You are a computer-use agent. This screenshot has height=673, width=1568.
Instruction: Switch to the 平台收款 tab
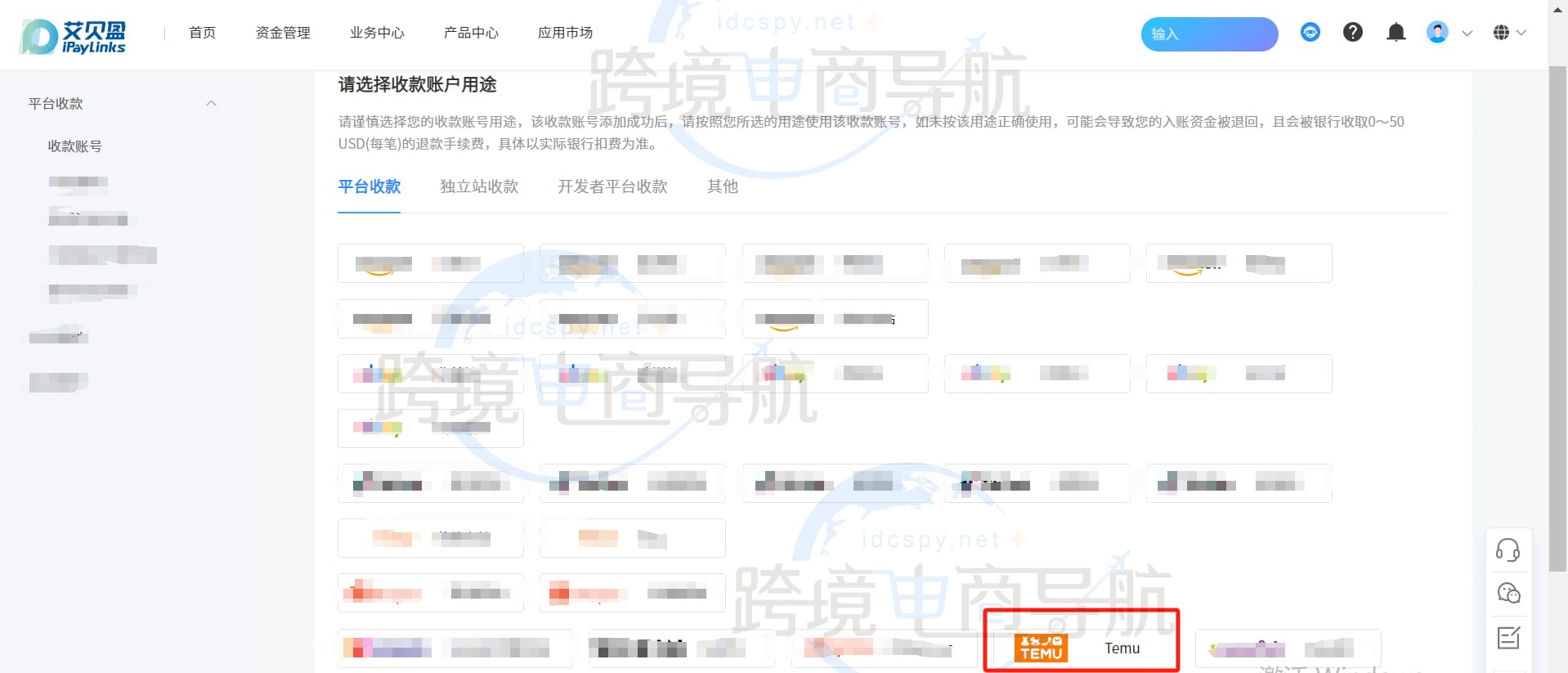tap(370, 186)
